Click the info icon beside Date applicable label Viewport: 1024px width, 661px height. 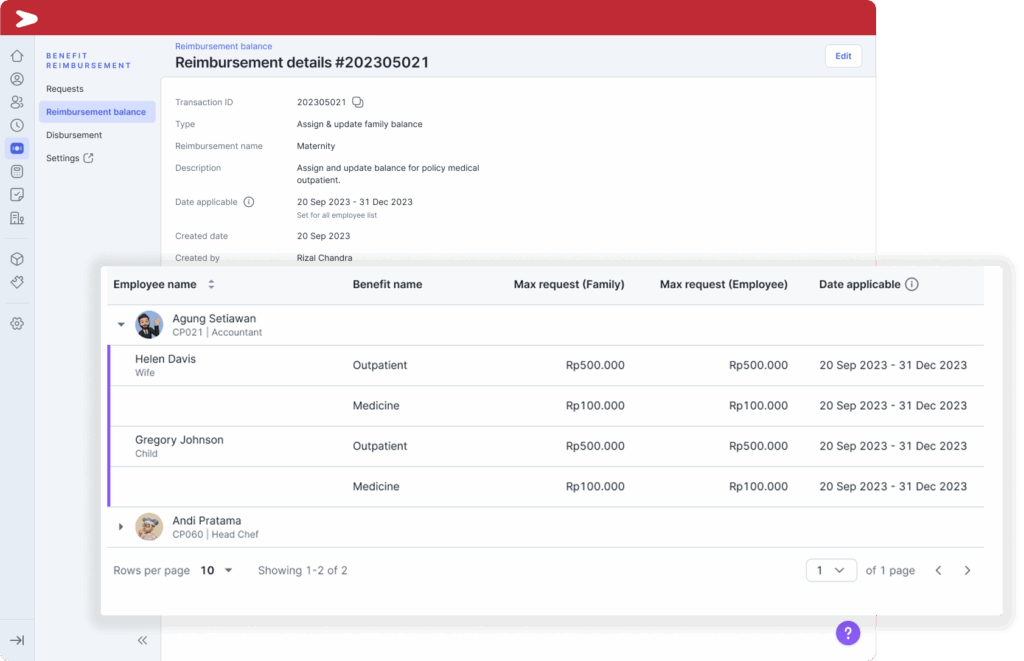pyautogui.click(x=249, y=202)
